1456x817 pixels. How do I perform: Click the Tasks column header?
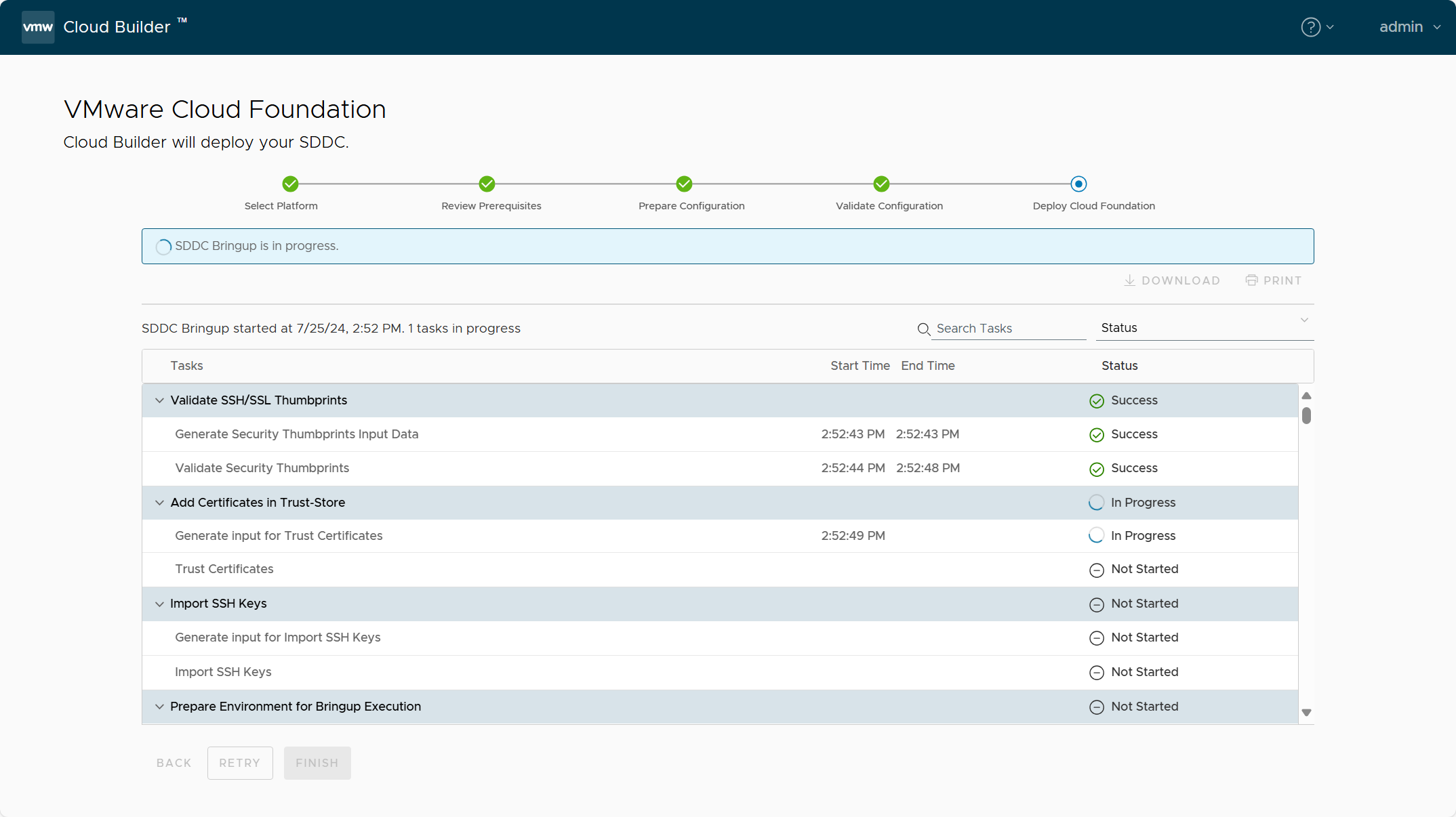point(186,366)
